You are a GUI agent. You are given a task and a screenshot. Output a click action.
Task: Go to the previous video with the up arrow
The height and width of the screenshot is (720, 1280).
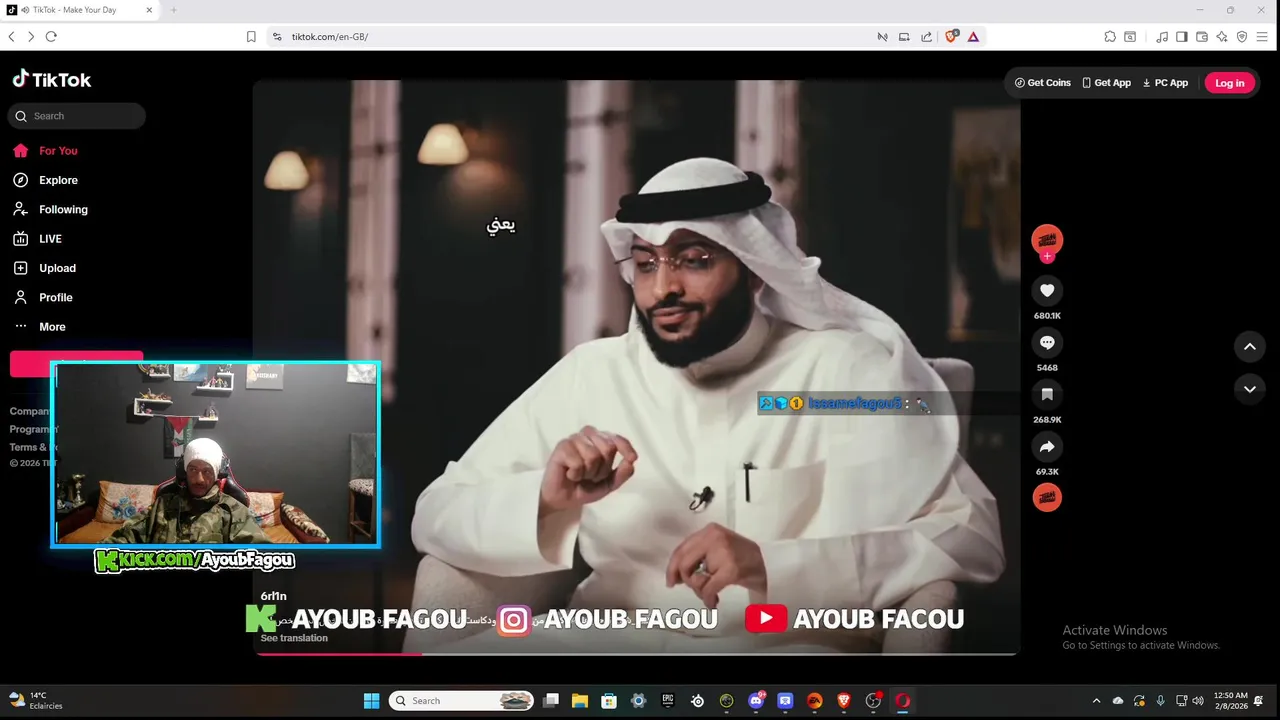(1249, 347)
